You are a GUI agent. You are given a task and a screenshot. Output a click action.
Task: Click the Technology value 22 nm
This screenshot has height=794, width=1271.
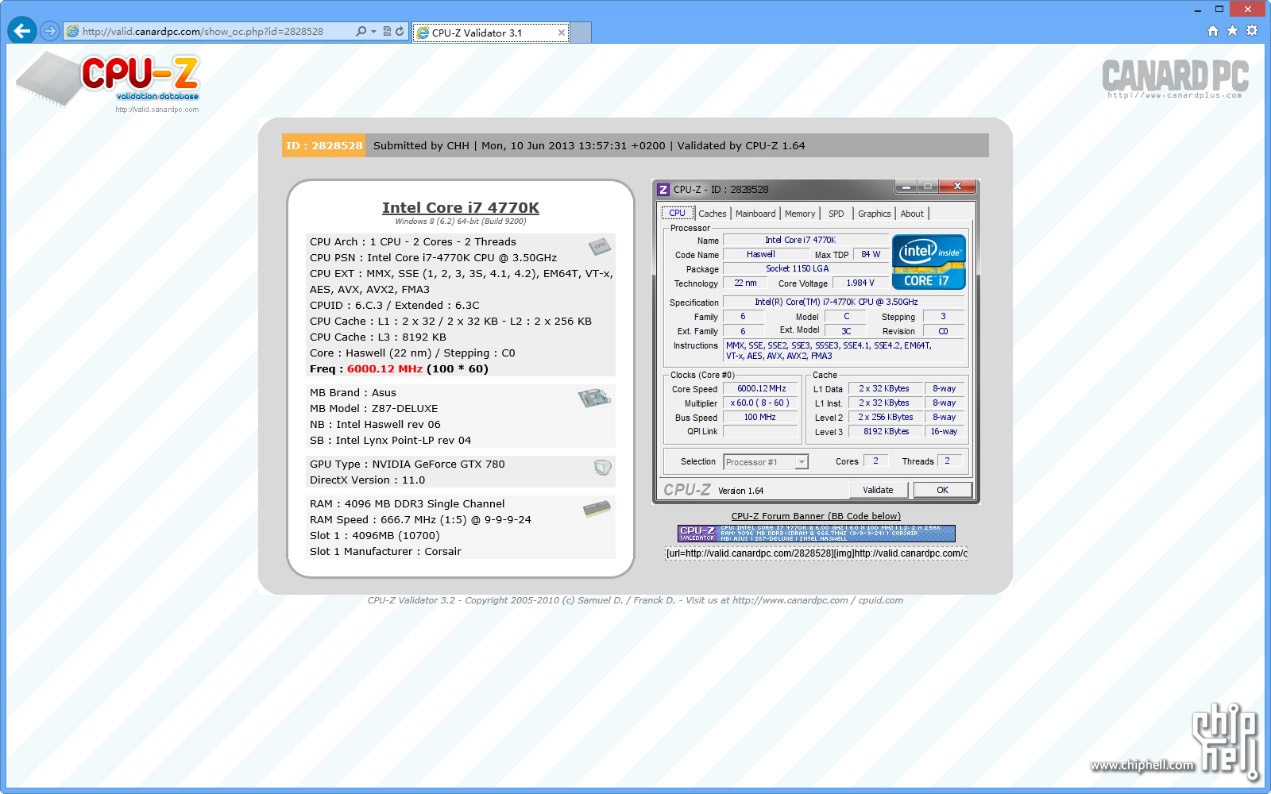(x=745, y=284)
